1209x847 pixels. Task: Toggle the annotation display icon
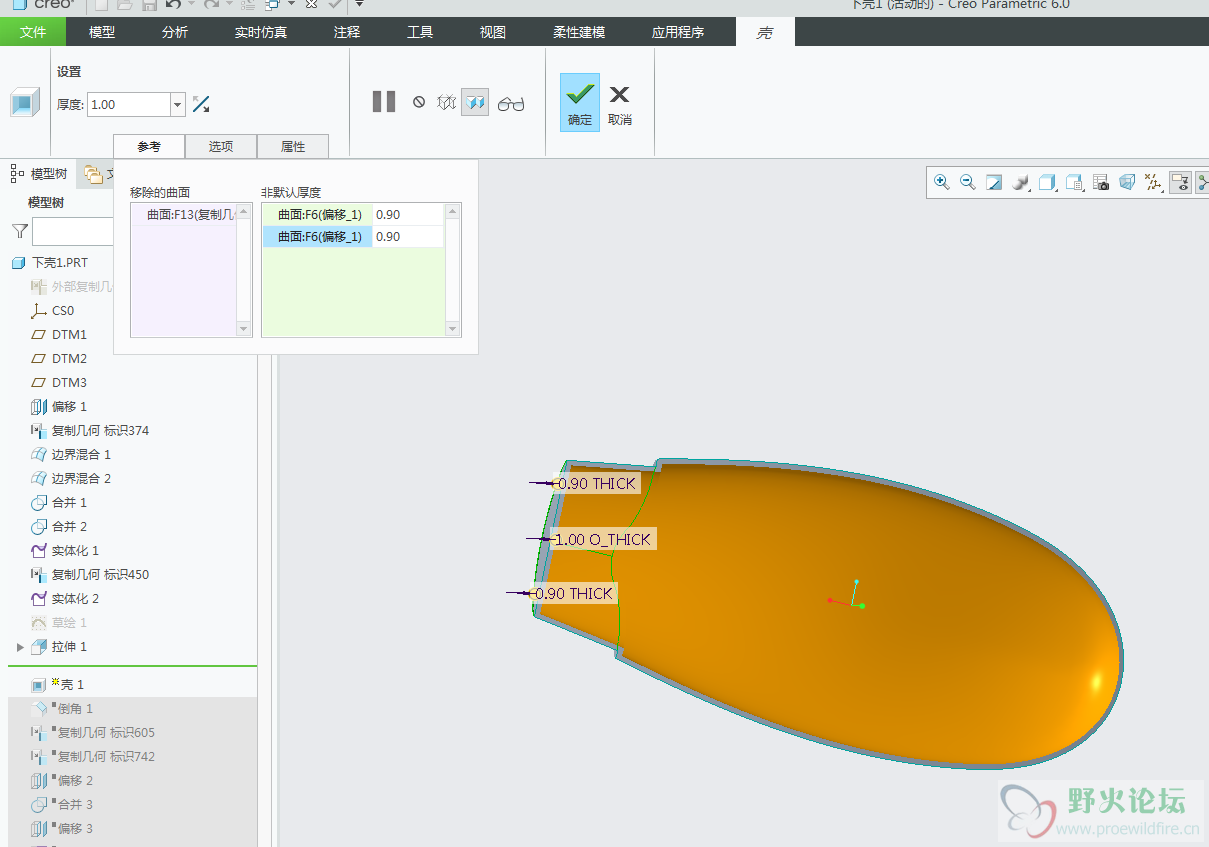click(1180, 182)
